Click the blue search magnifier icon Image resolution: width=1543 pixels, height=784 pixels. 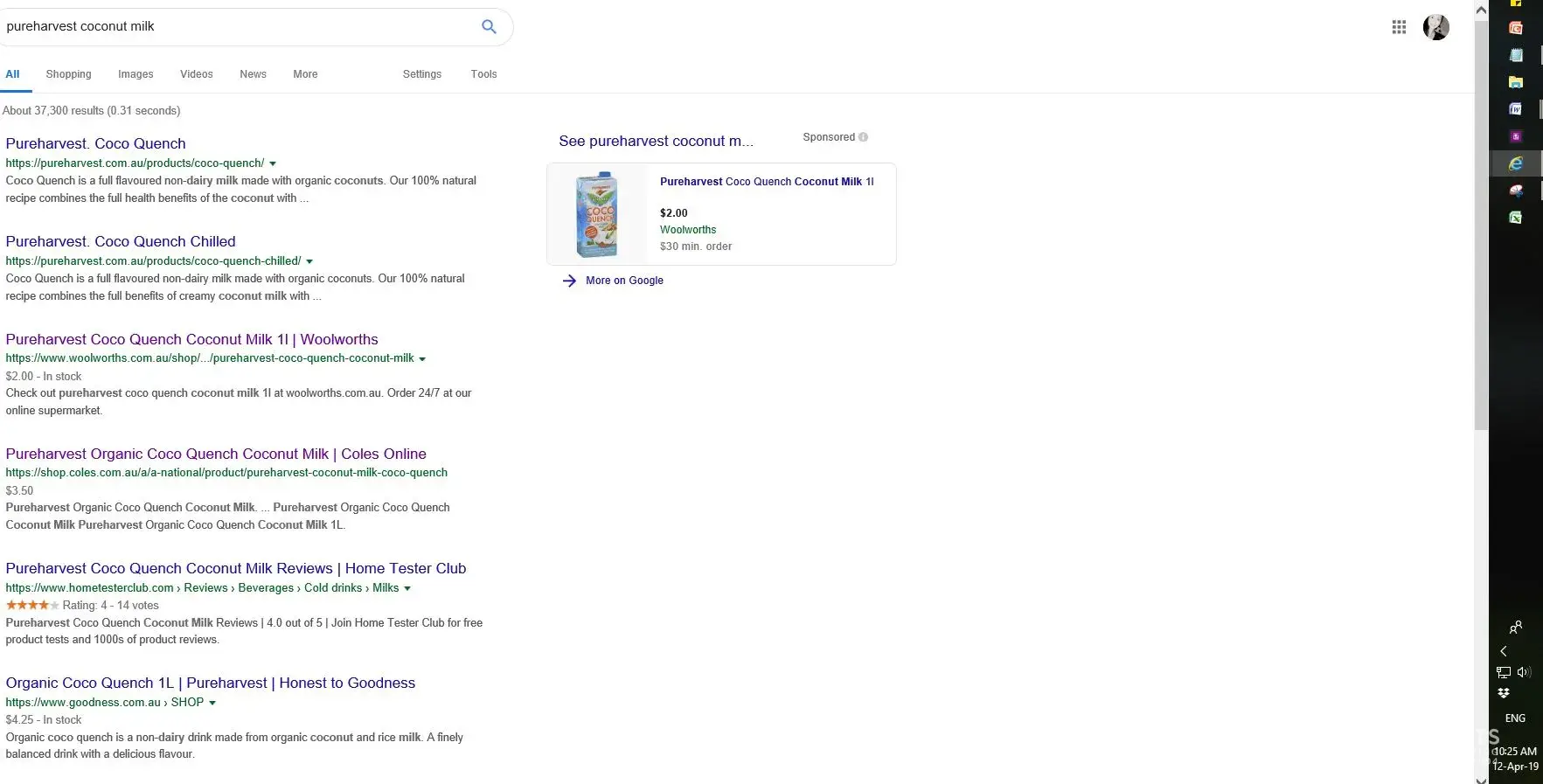489,27
